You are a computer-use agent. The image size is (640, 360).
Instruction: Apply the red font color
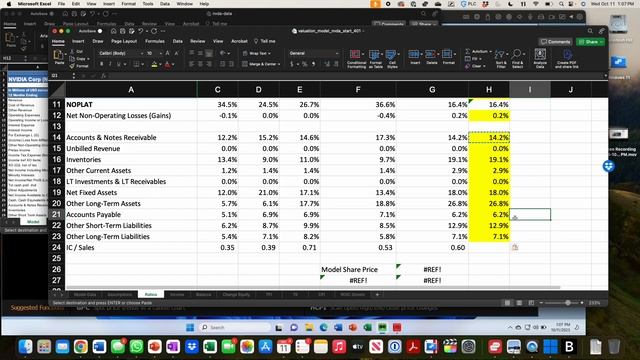[x=167, y=64]
